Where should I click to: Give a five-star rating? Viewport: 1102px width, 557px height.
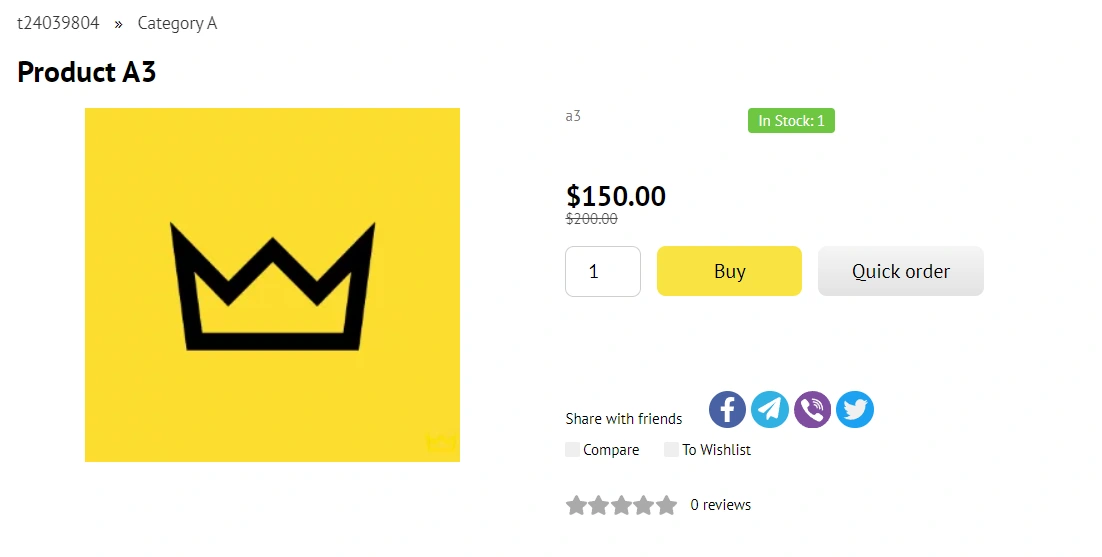[x=666, y=505]
